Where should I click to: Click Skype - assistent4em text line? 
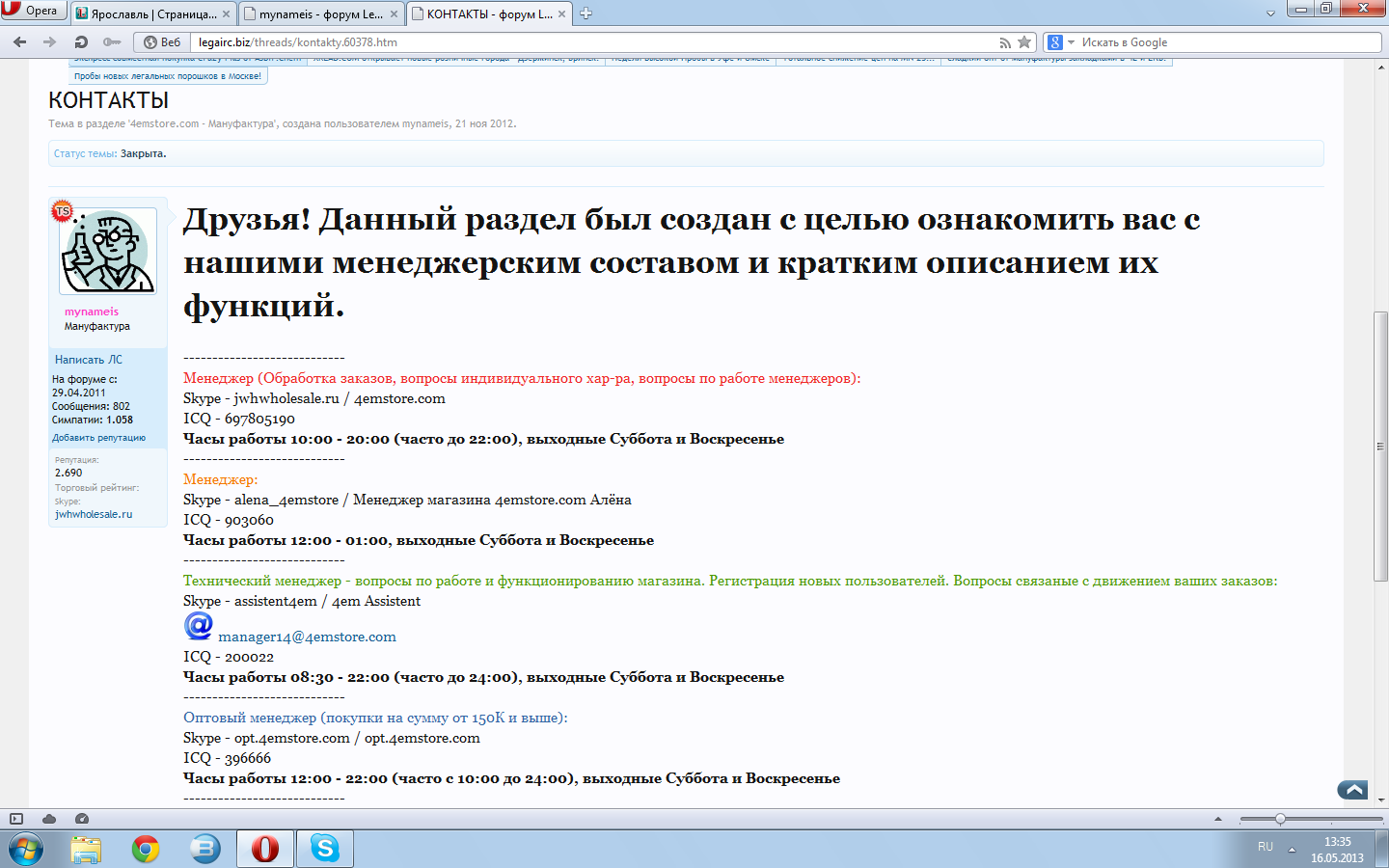pos(302,601)
